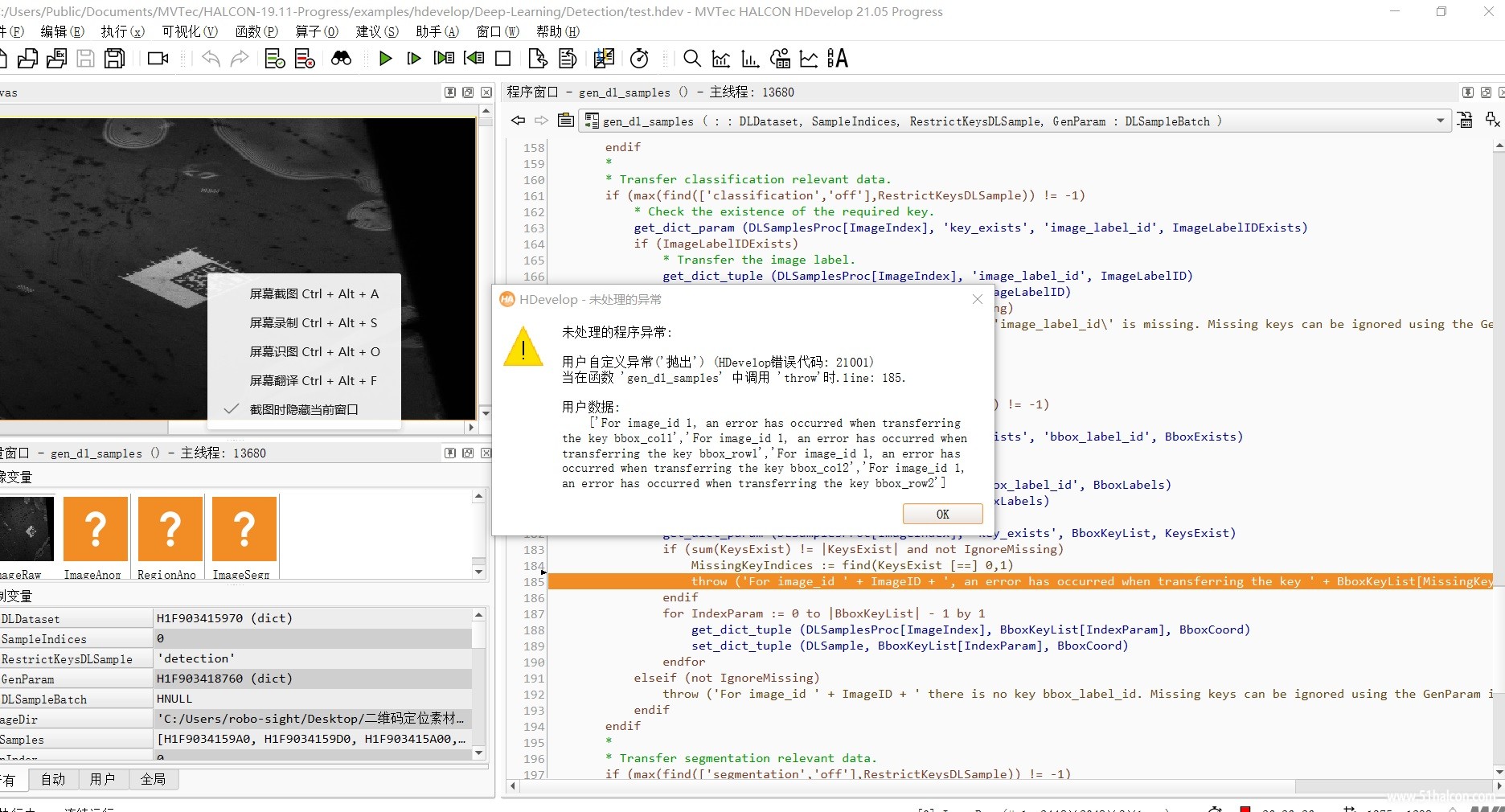Run to insert cursor icon
Screen dimensions: 1505x812
[414, 59]
